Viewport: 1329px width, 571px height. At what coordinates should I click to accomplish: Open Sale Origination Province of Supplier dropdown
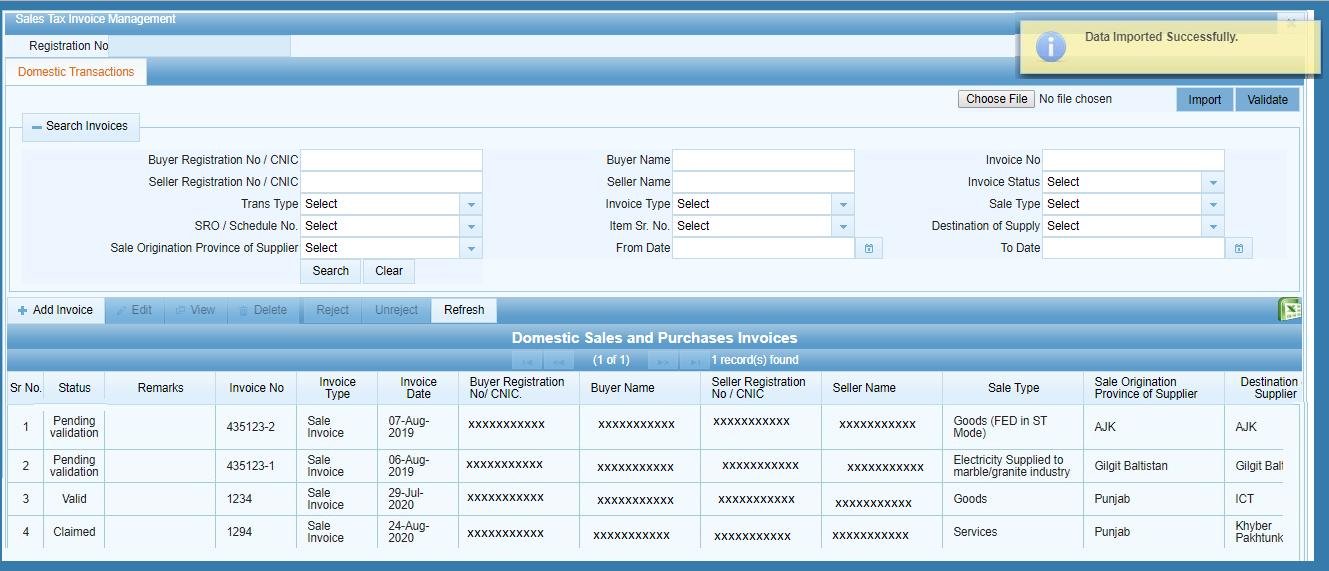click(471, 248)
